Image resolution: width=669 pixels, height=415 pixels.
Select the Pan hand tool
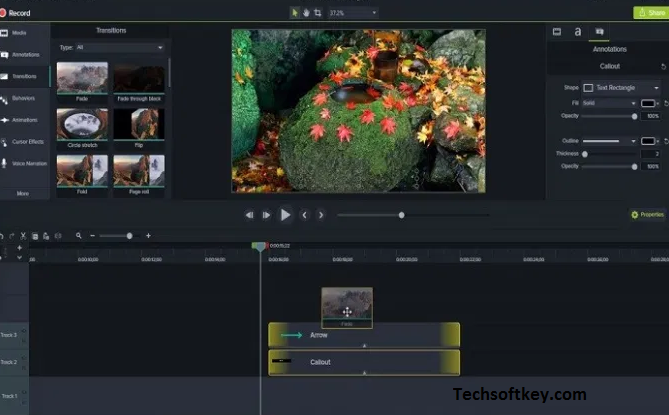click(306, 13)
